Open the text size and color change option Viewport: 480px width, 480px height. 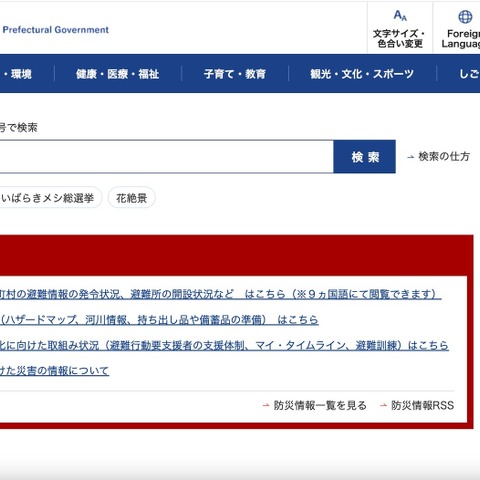[400, 28]
